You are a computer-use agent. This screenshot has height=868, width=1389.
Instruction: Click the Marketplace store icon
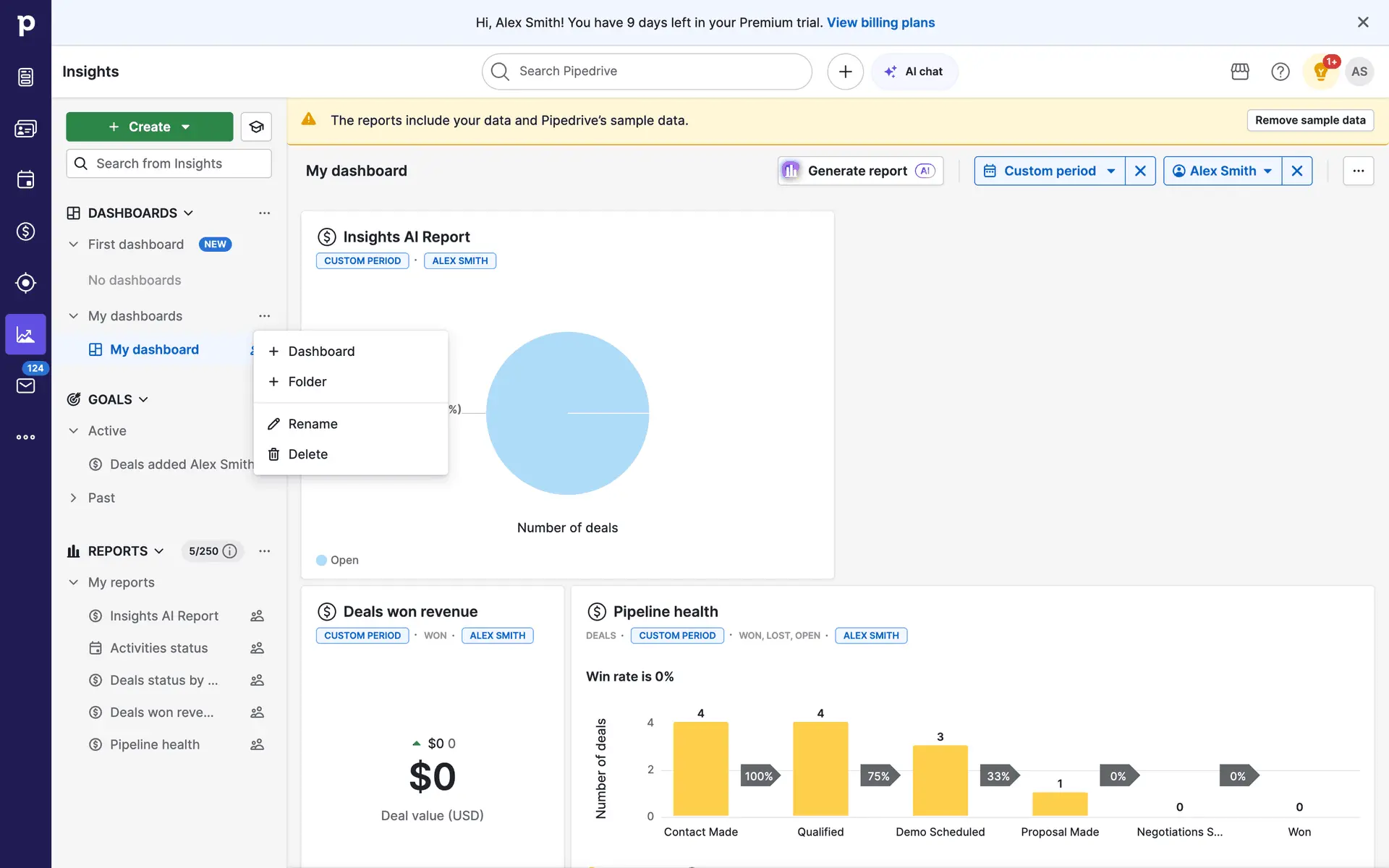point(1240,72)
